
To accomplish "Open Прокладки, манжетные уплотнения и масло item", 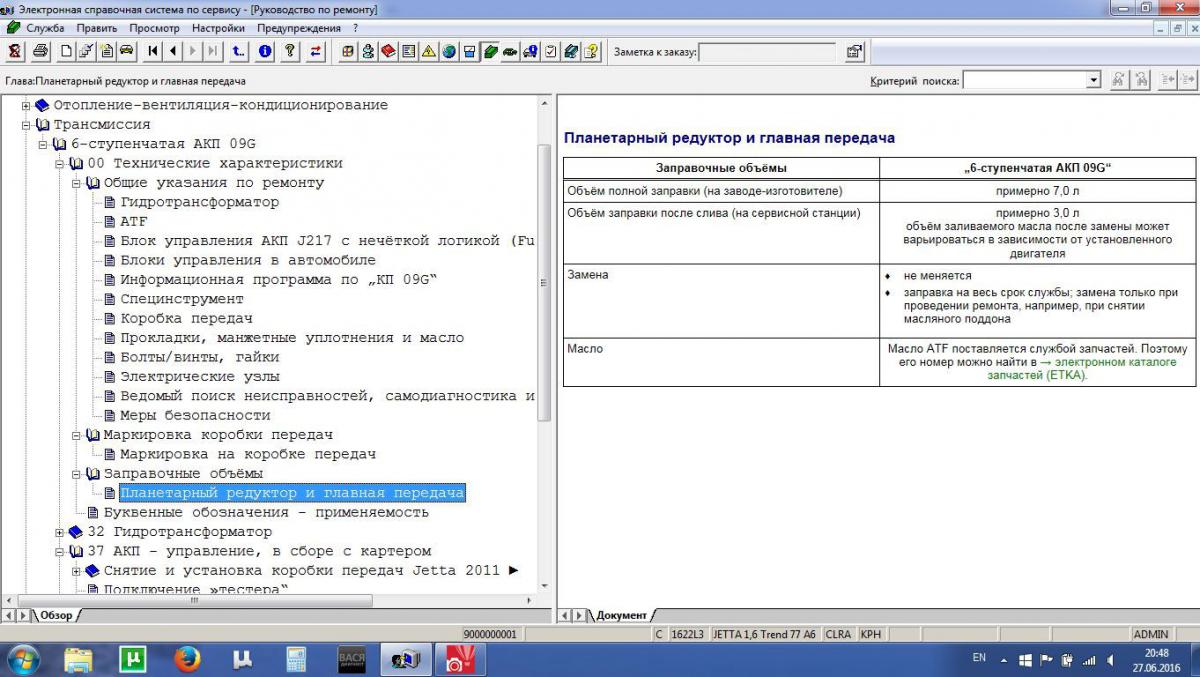I will coord(292,338).
